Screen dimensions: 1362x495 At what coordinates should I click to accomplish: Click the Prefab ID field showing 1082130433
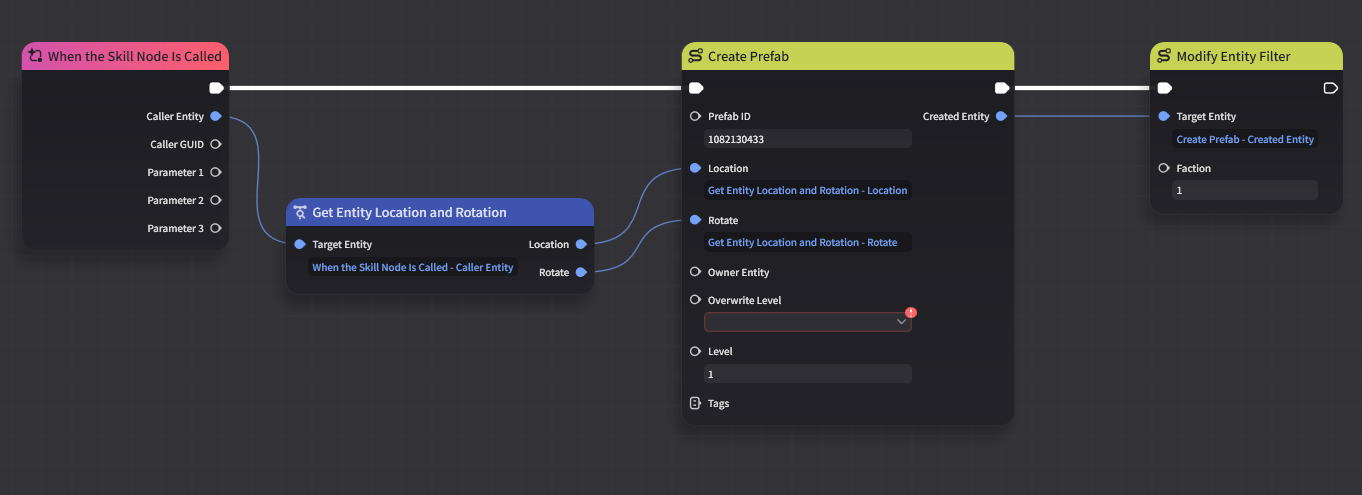click(808, 139)
